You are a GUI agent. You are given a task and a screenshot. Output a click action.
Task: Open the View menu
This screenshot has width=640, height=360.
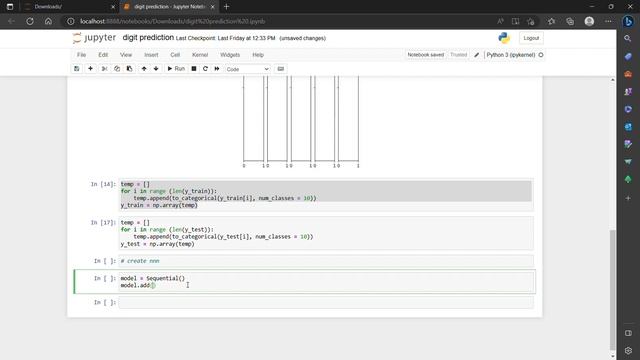pyautogui.click(x=126, y=55)
